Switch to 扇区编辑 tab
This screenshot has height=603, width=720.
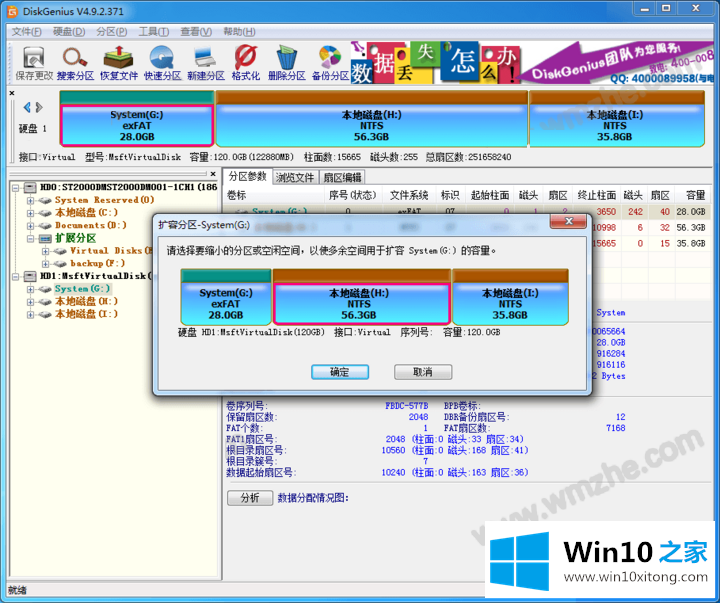(x=342, y=177)
